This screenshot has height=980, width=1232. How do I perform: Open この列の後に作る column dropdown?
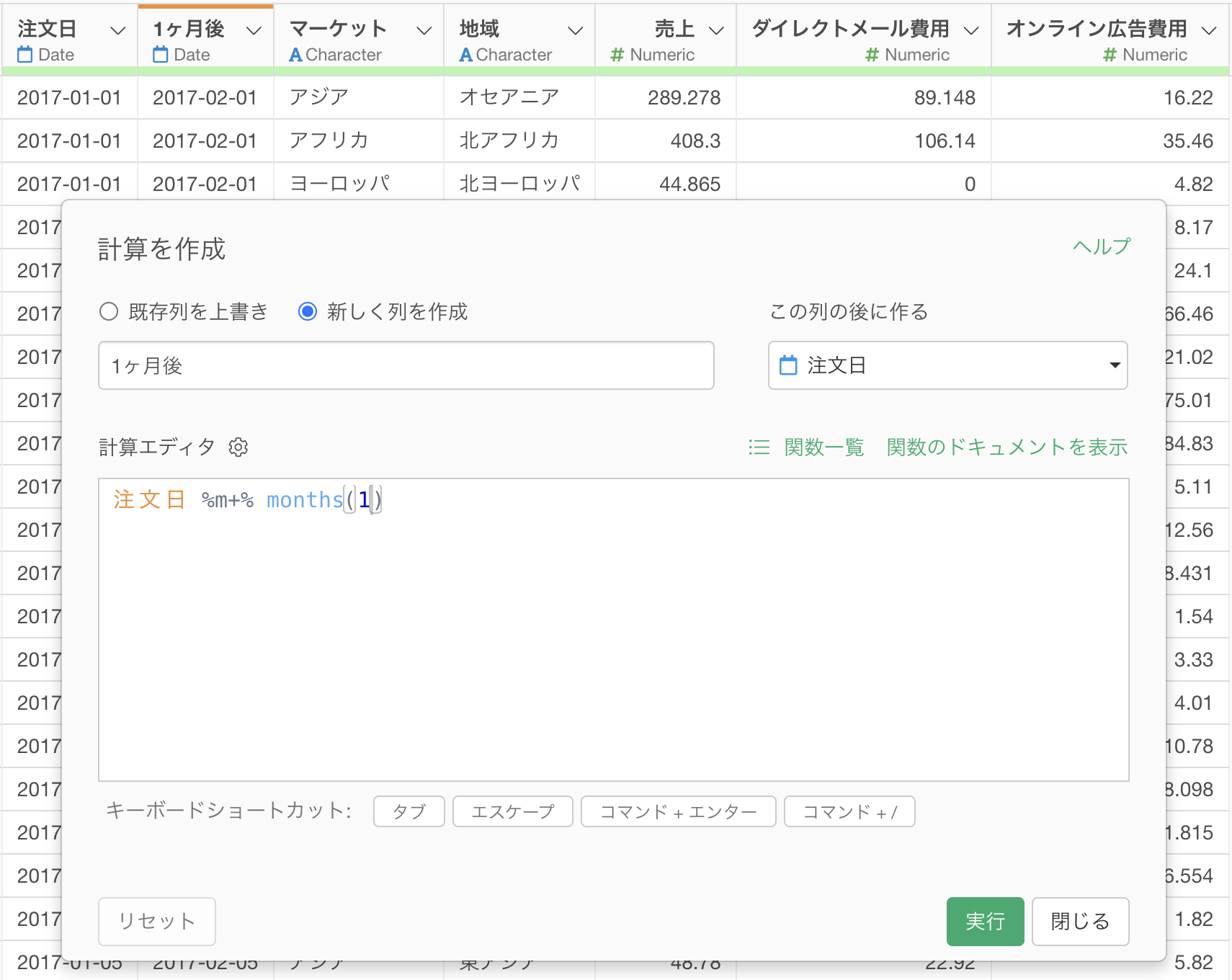947,365
